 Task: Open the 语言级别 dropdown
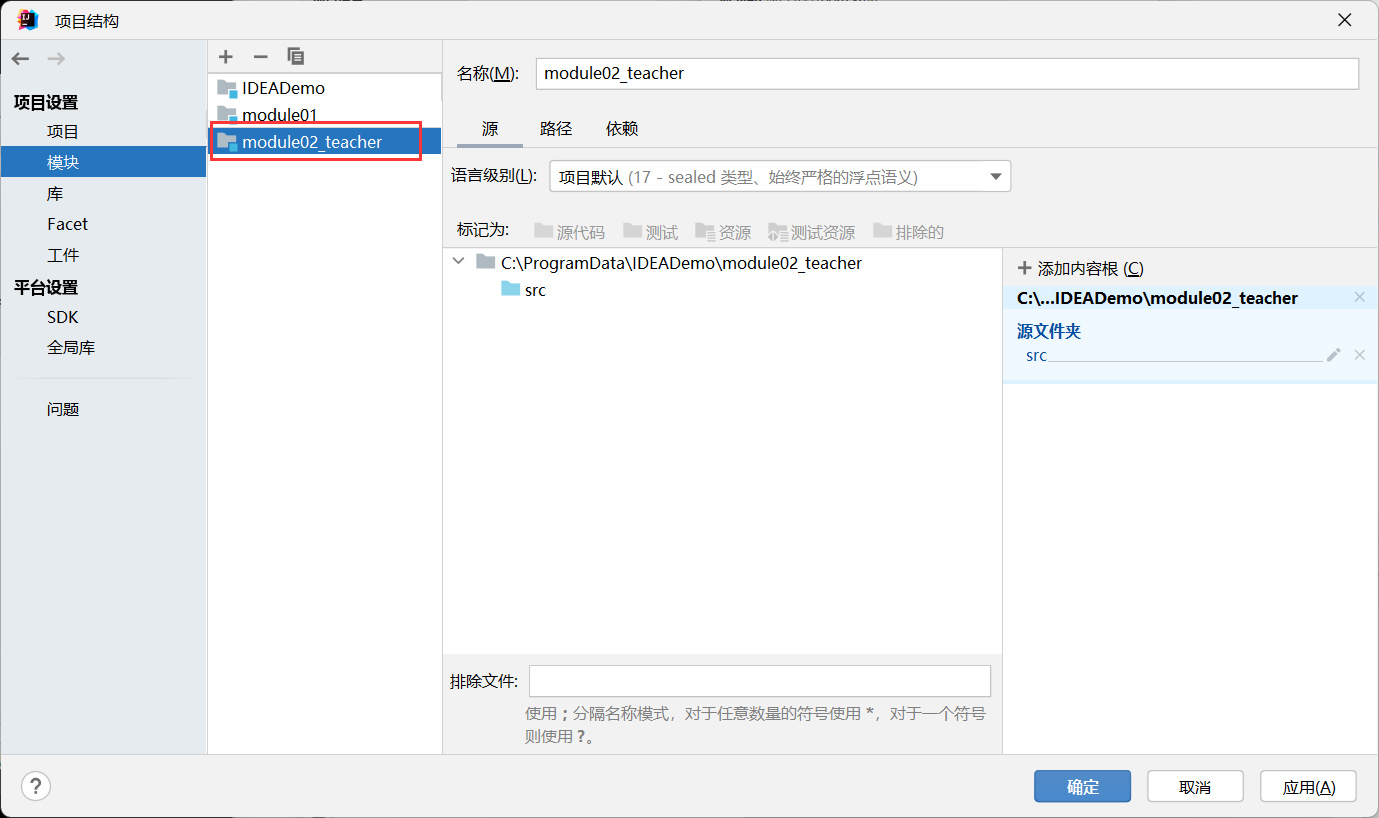[x=780, y=177]
